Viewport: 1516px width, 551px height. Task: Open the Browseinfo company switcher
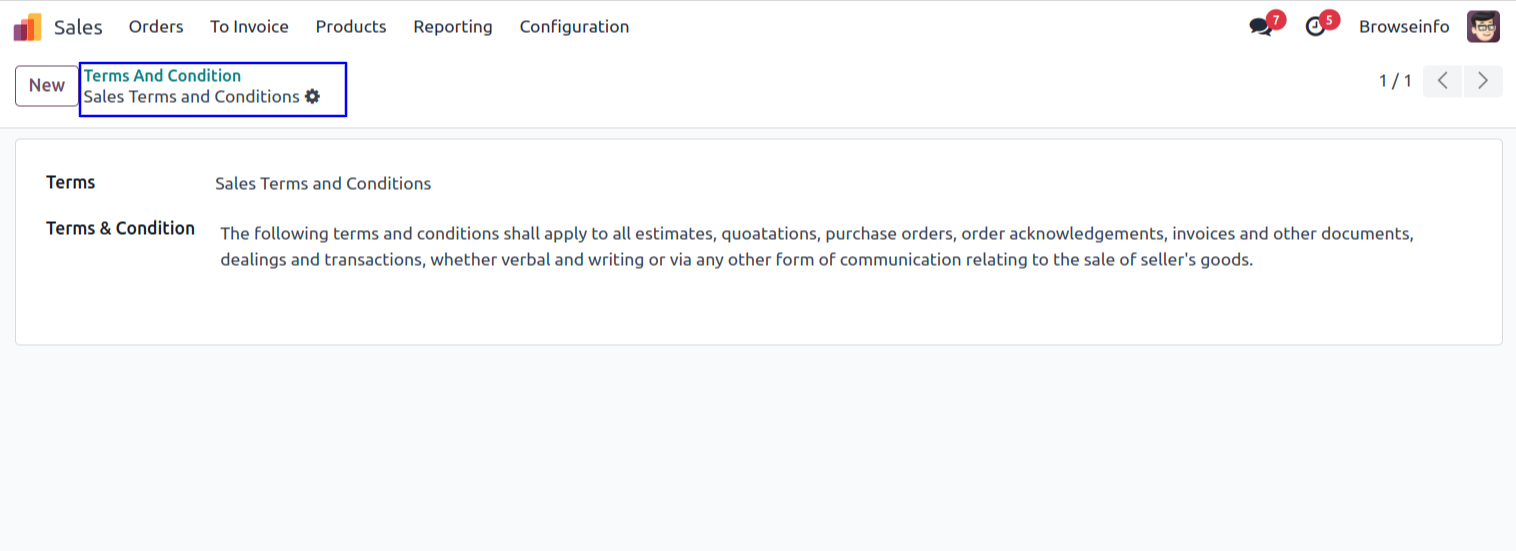pyautogui.click(x=1404, y=27)
